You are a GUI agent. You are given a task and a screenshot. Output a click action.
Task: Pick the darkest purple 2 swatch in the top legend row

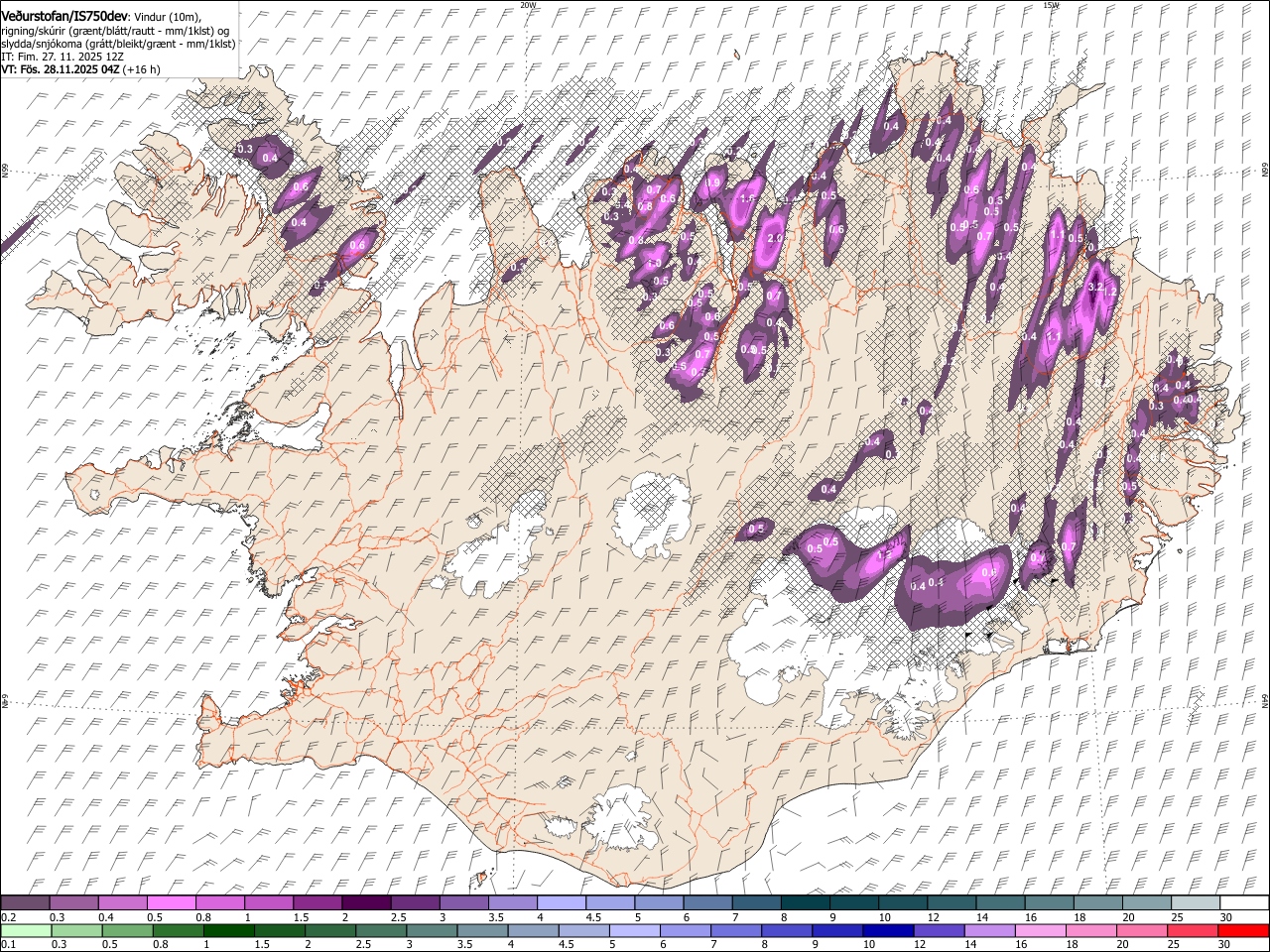[x=365, y=903]
